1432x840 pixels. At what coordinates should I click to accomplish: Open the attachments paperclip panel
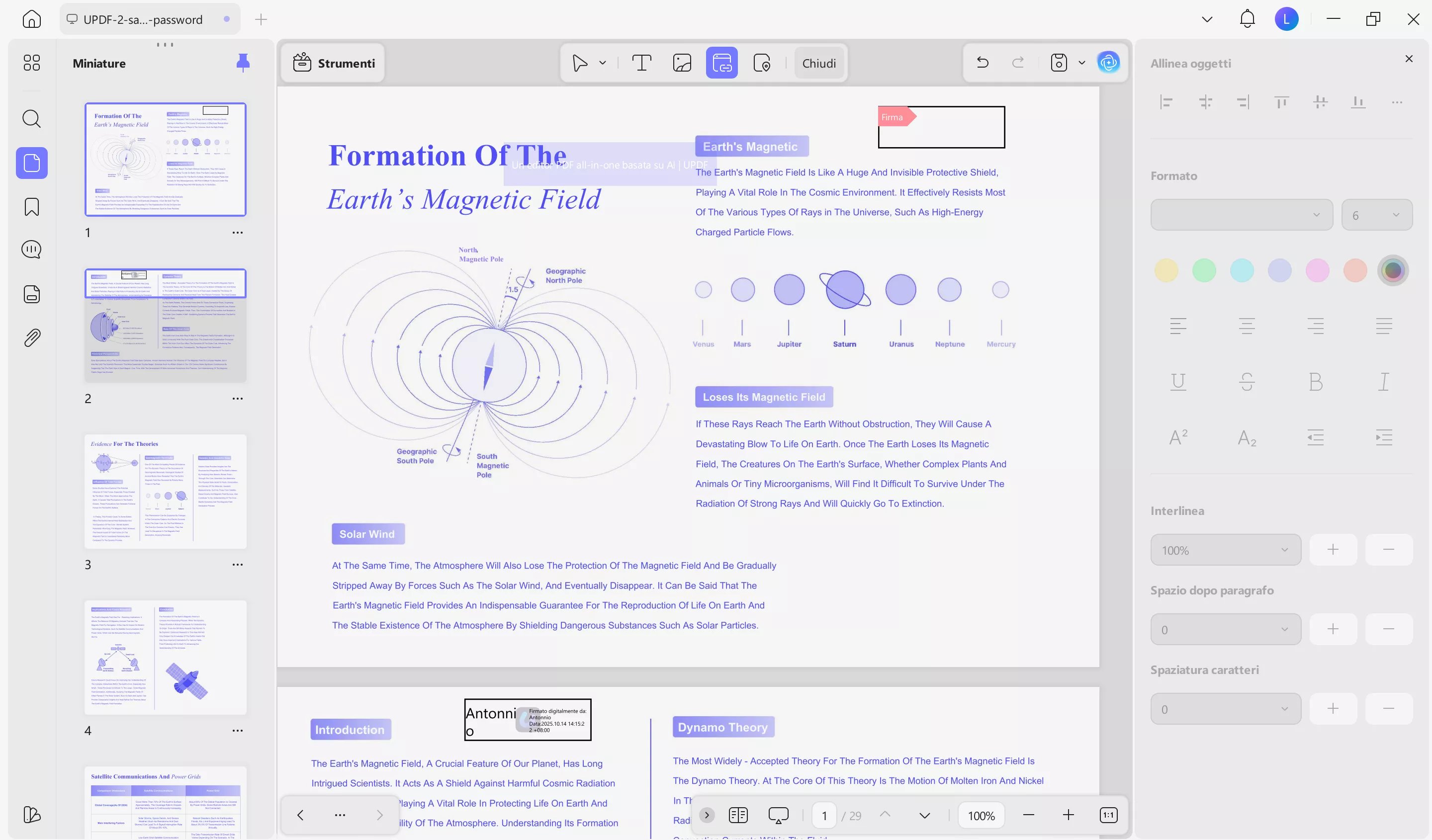32,338
